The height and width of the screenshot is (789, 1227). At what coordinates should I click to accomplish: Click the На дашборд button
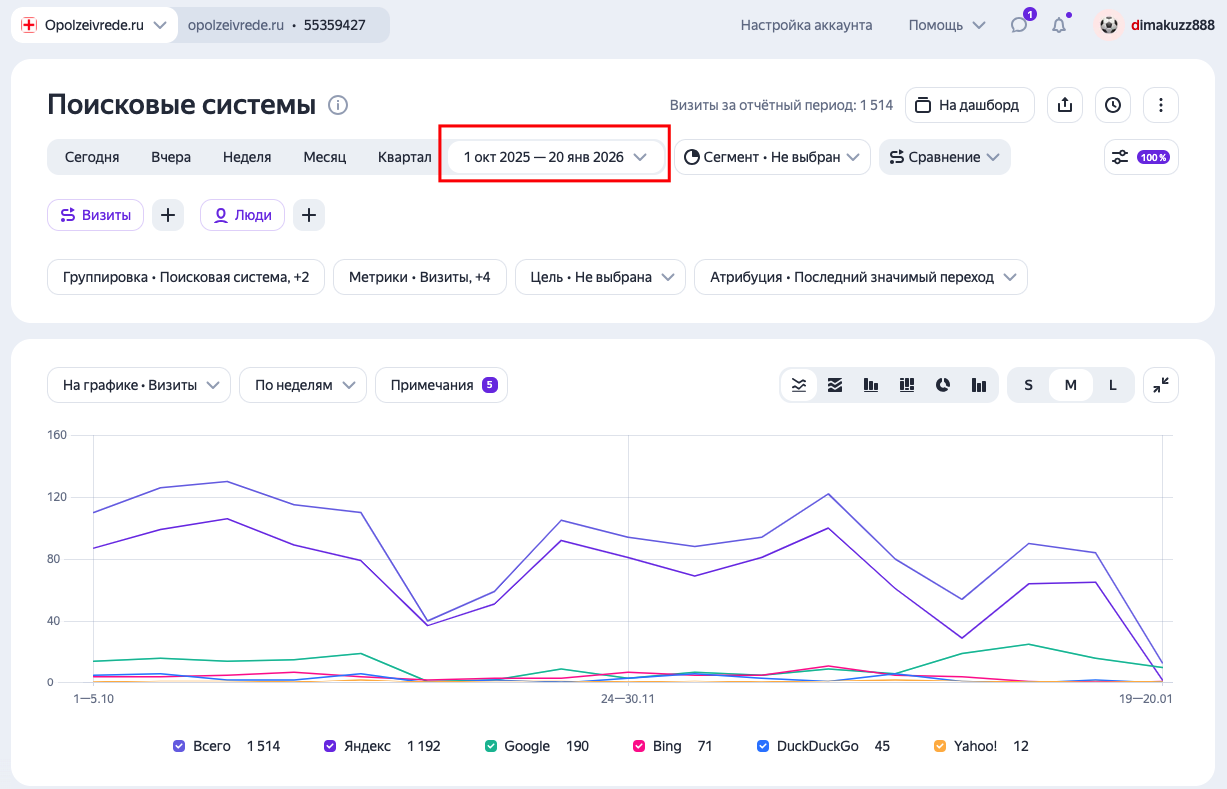pyautogui.click(x=968, y=105)
